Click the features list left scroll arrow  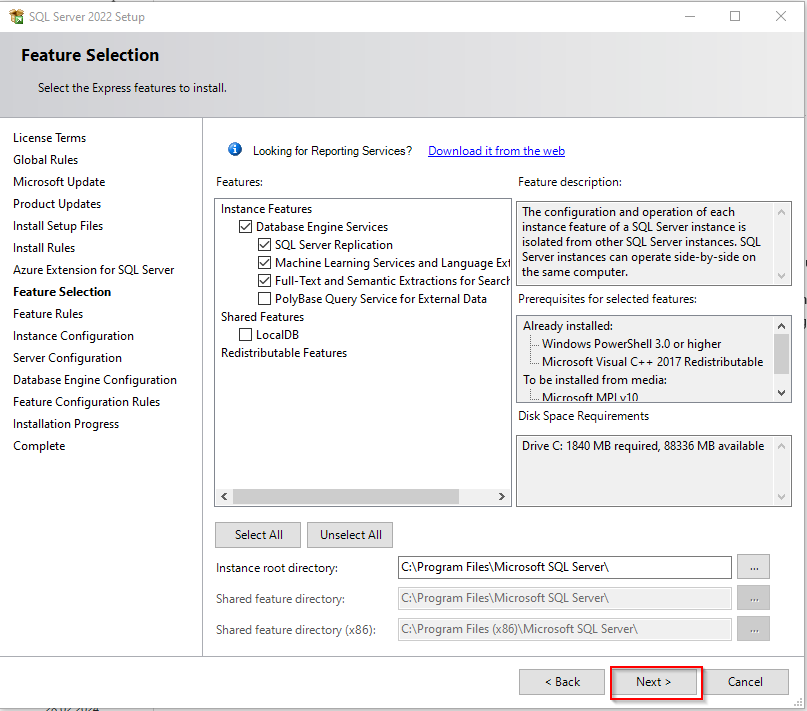tap(224, 496)
